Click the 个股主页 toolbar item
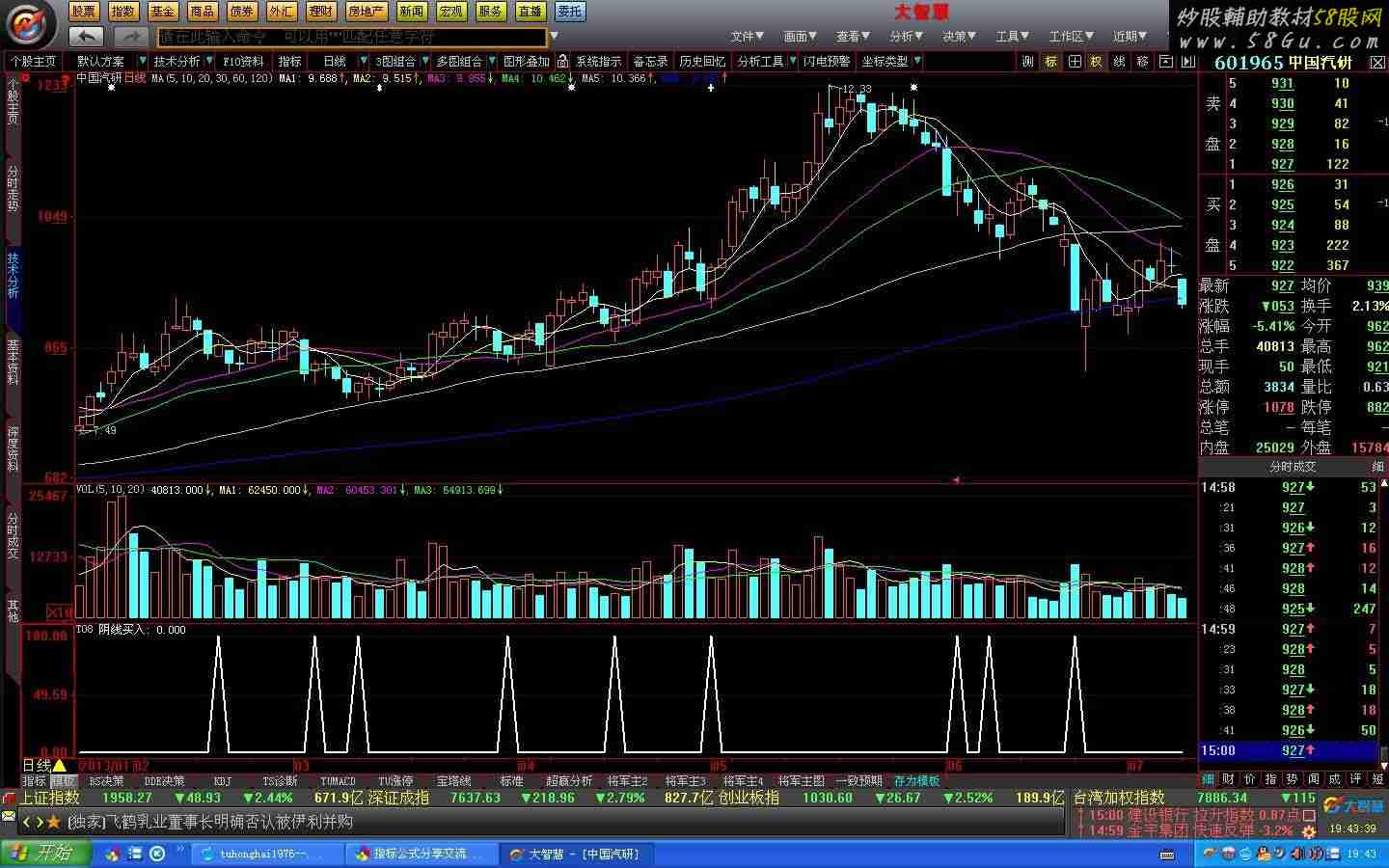This screenshot has width=1389, height=868. coord(33,61)
